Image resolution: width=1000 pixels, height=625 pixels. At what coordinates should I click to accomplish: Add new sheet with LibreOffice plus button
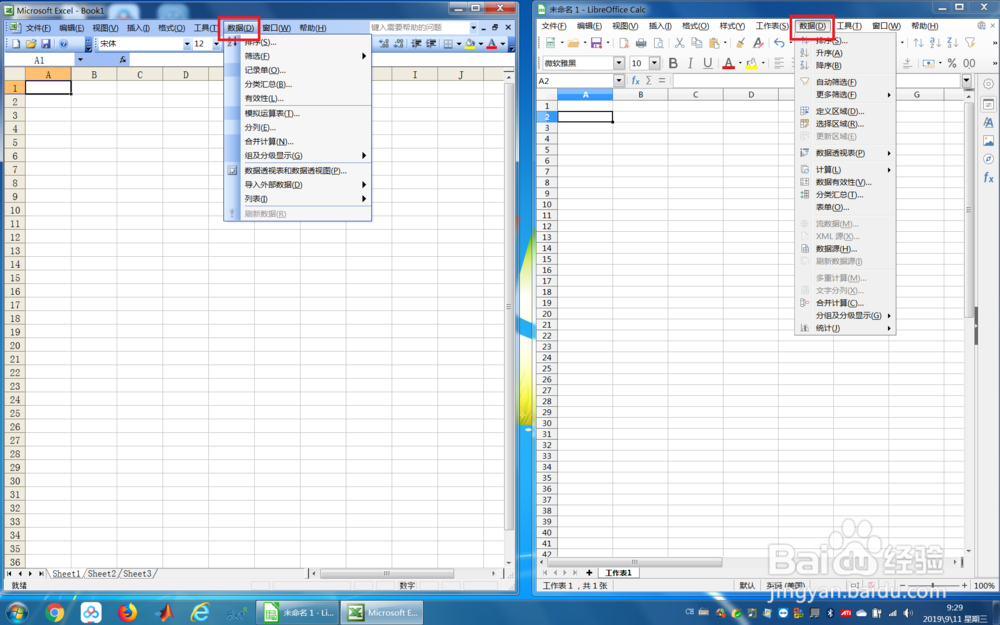[x=589, y=572]
